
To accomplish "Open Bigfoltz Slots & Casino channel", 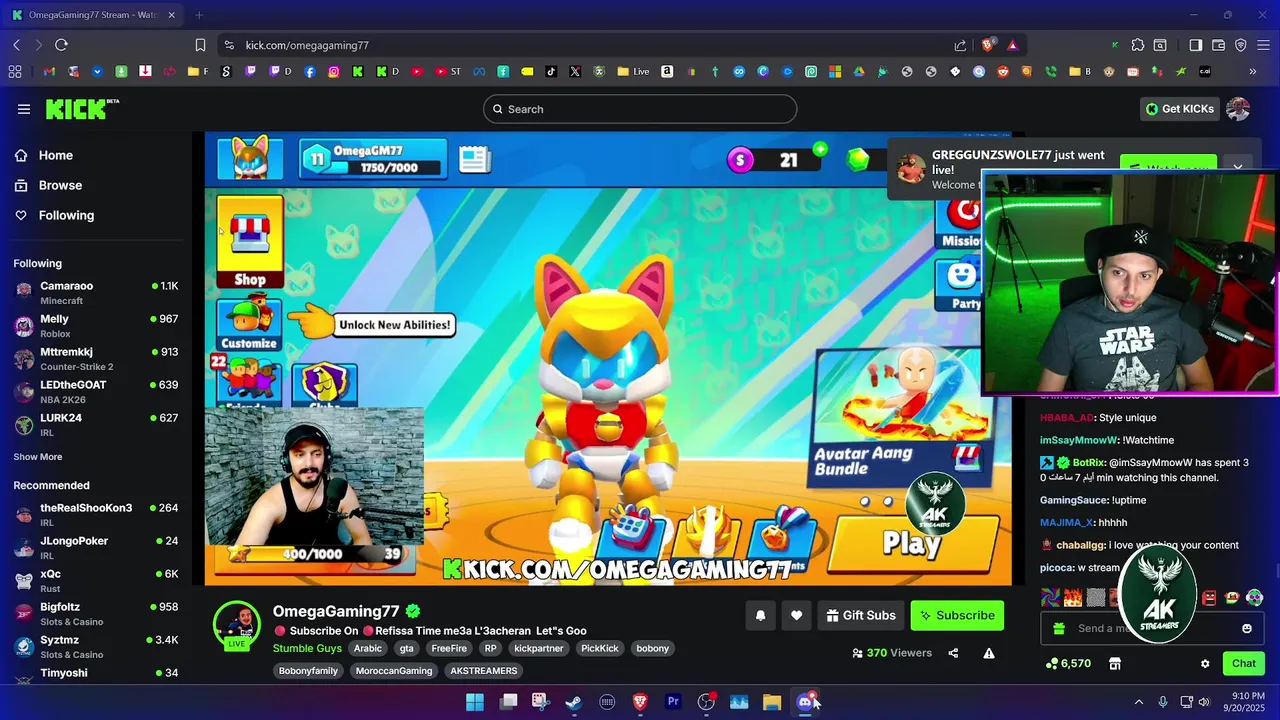I will (96, 614).
